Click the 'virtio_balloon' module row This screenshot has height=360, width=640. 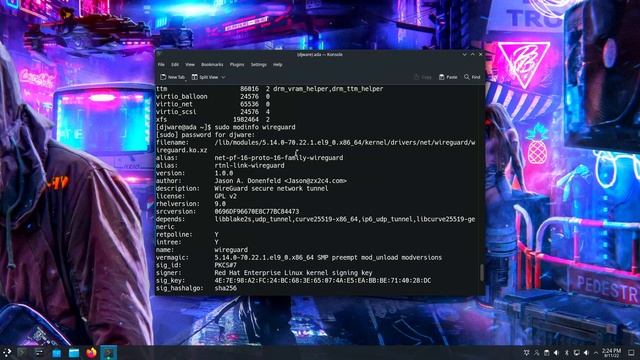point(213,97)
